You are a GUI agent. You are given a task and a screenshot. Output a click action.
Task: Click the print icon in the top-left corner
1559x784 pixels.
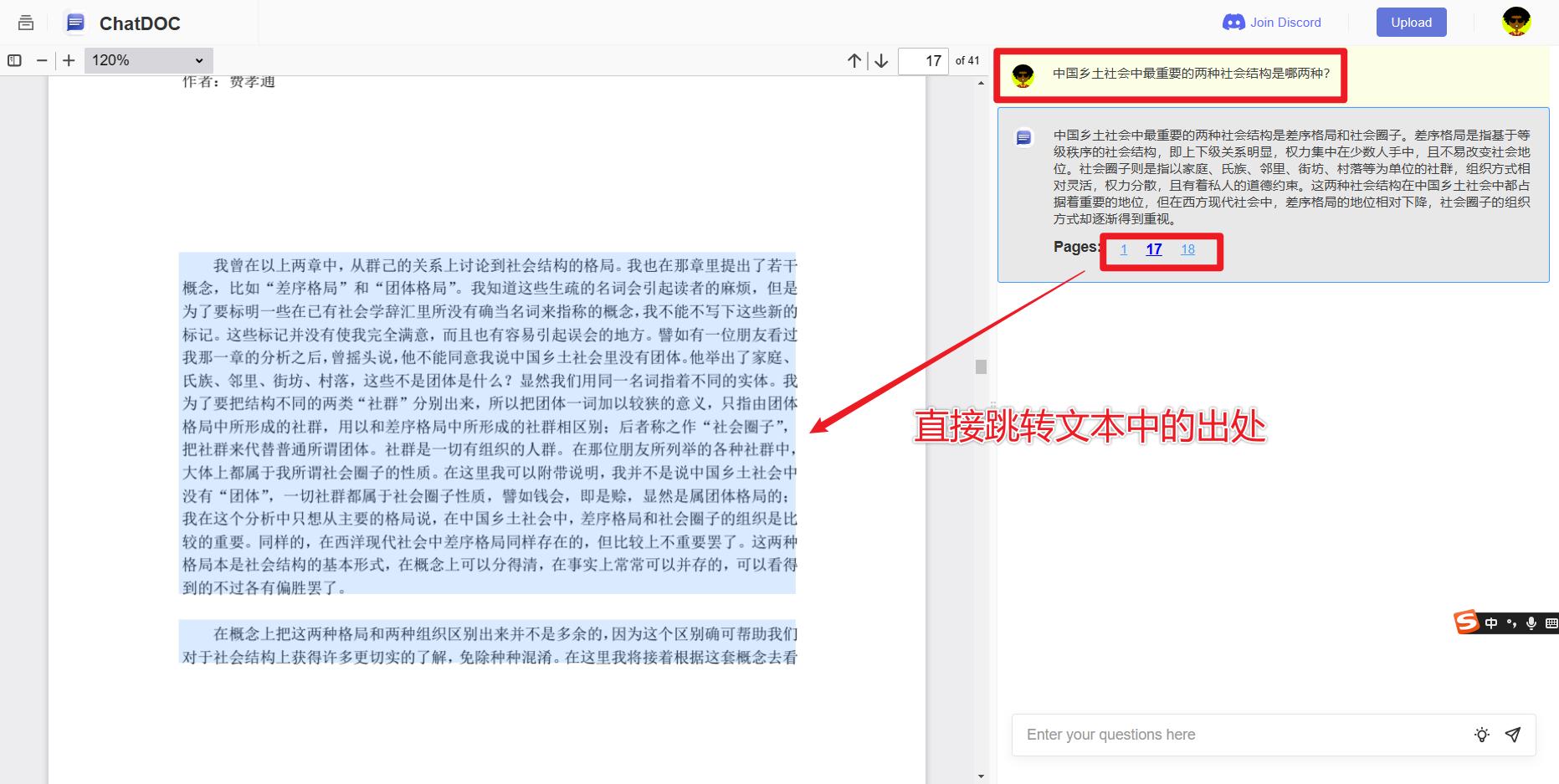pos(25,23)
